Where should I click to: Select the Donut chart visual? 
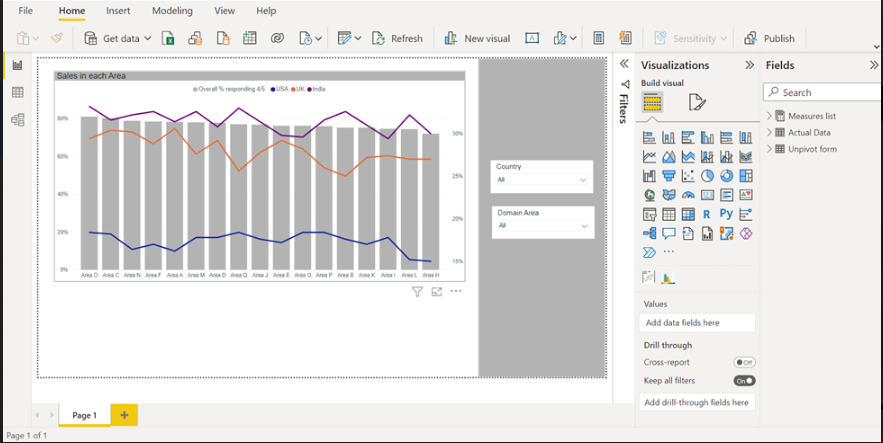[726, 176]
